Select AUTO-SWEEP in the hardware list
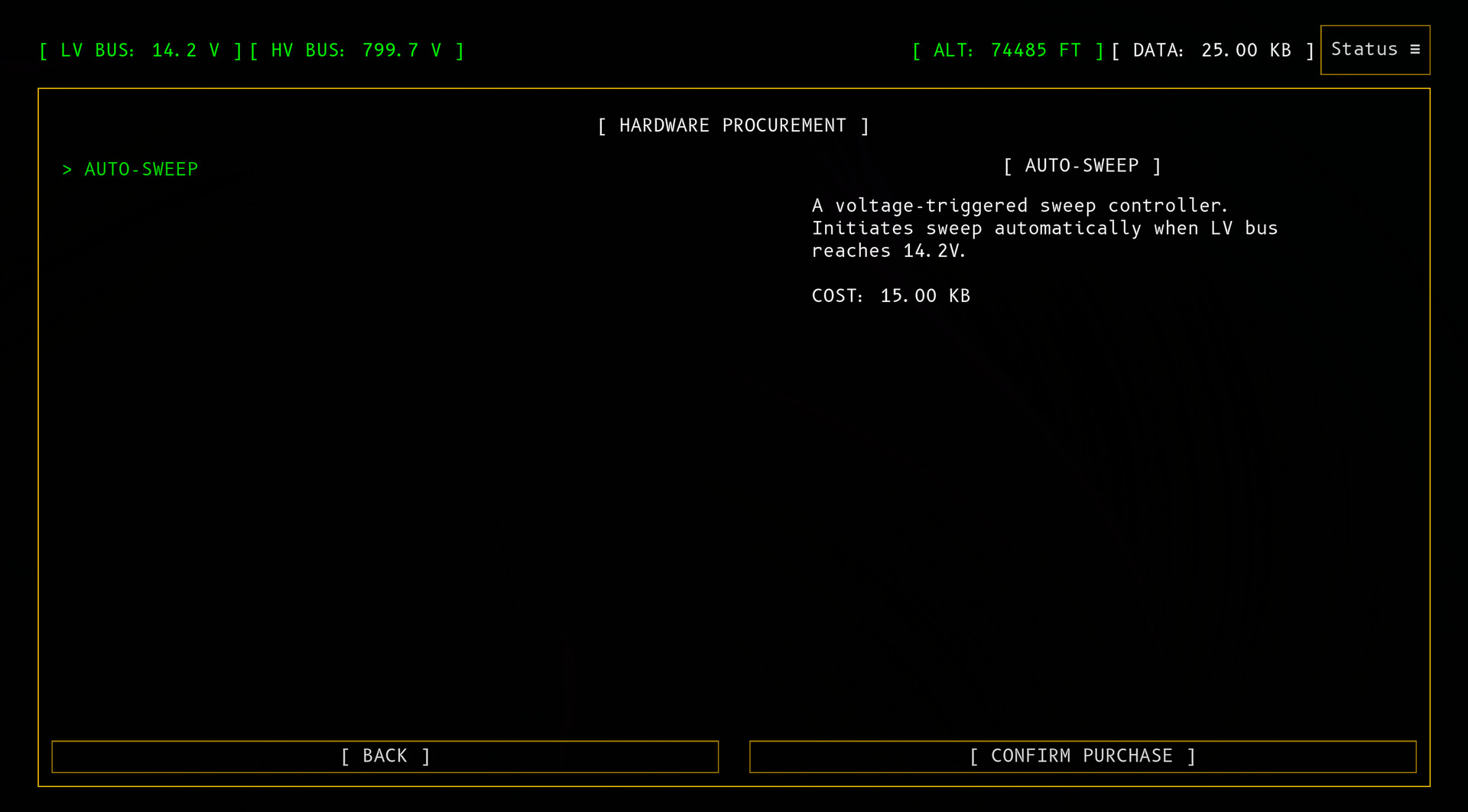This screenshot has height=812, width=1468. coord(141,170)
